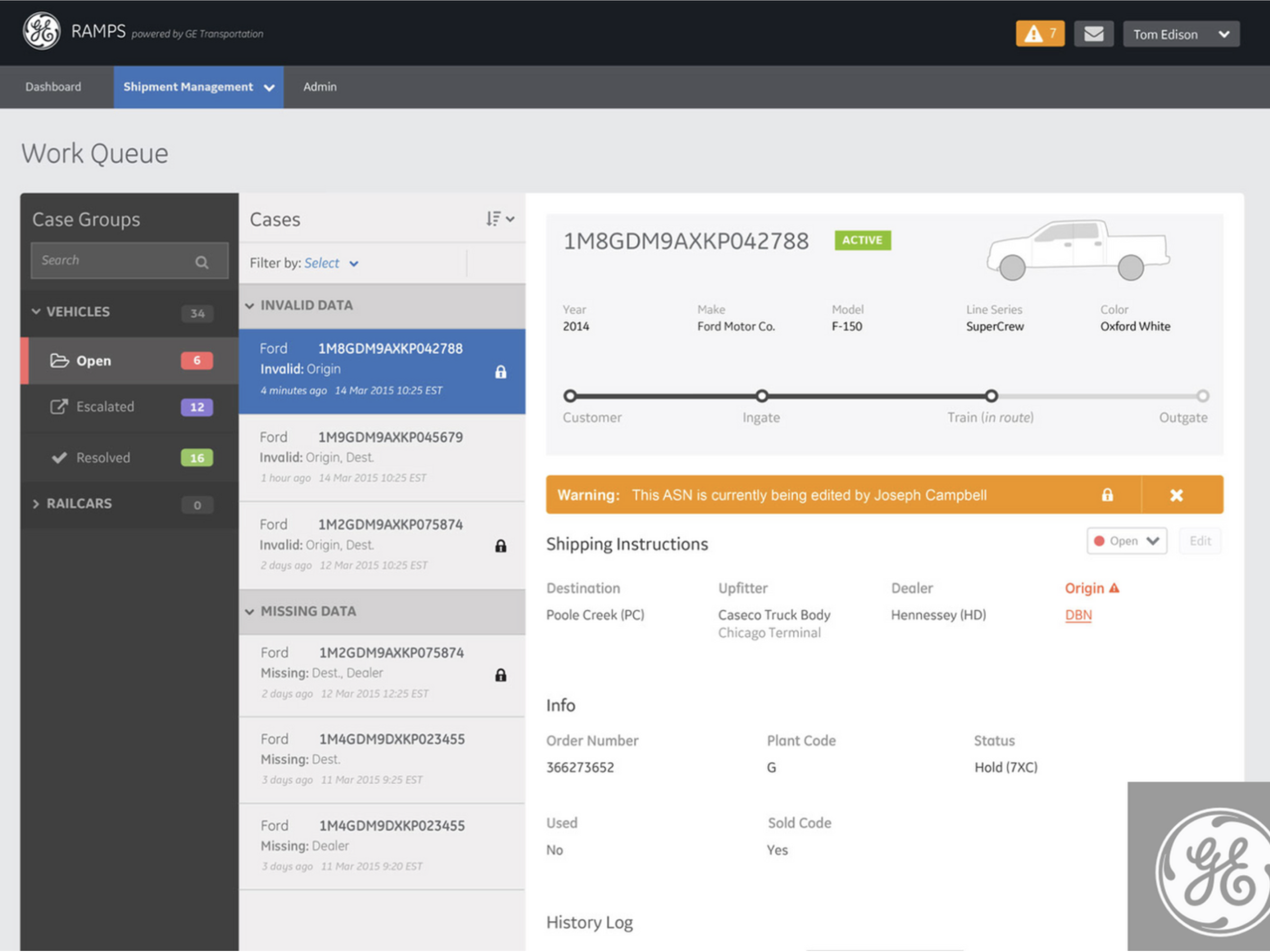The image size is (1270, 952).
Task: Click lock icon on selected 1M8GDM9AXKP042788 case
Action: point(501,372)
